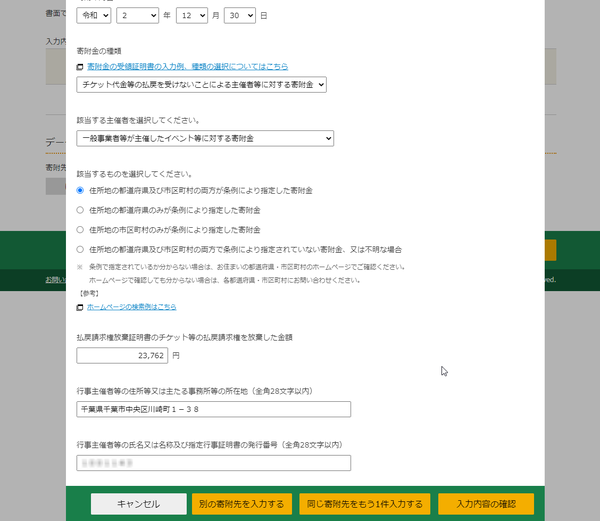
Task: Click the external-link icon beside ホームページの検索例
Action: 80,308
